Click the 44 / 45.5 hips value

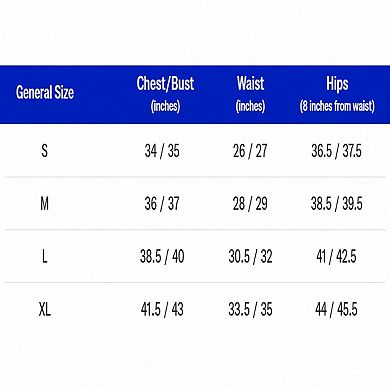336,309
